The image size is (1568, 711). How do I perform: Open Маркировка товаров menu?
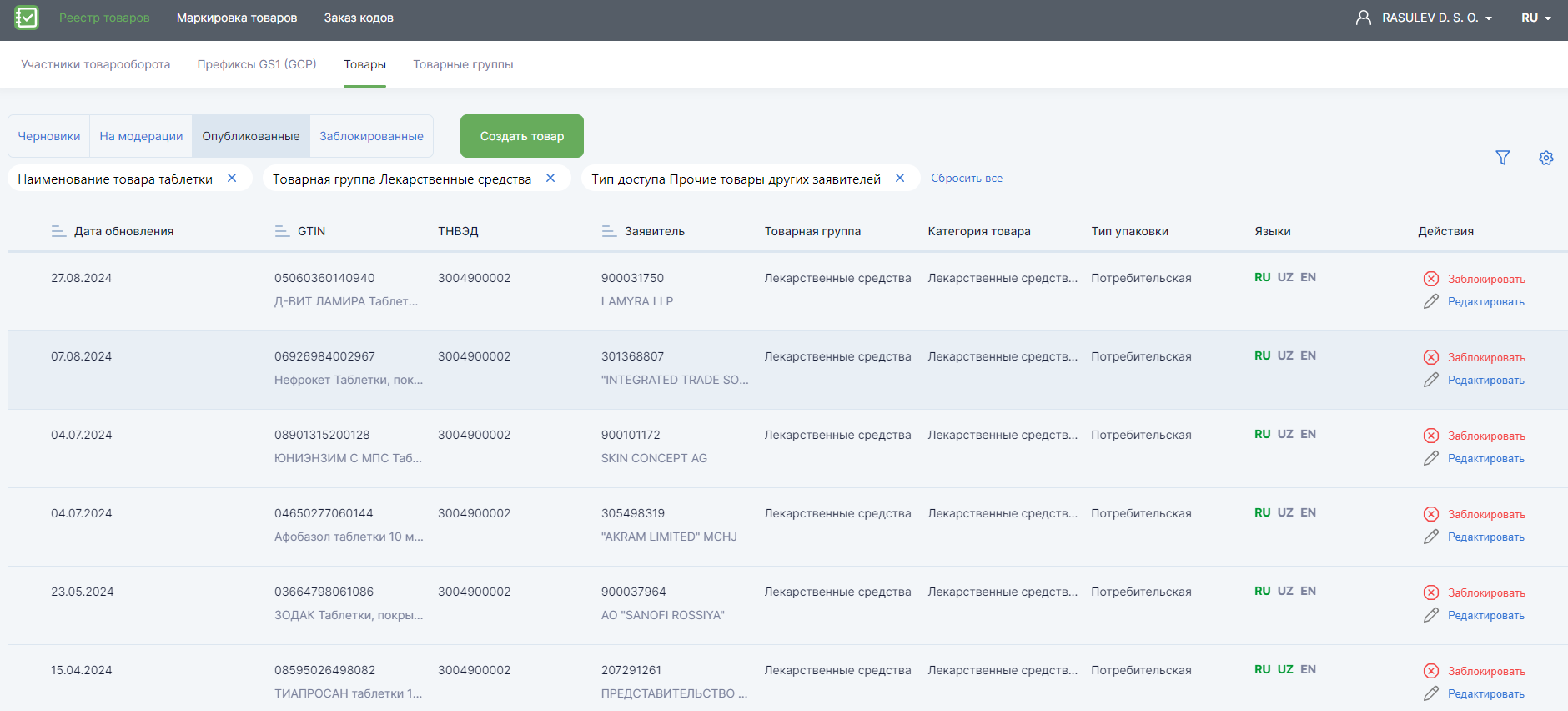[x=237, y=18]
